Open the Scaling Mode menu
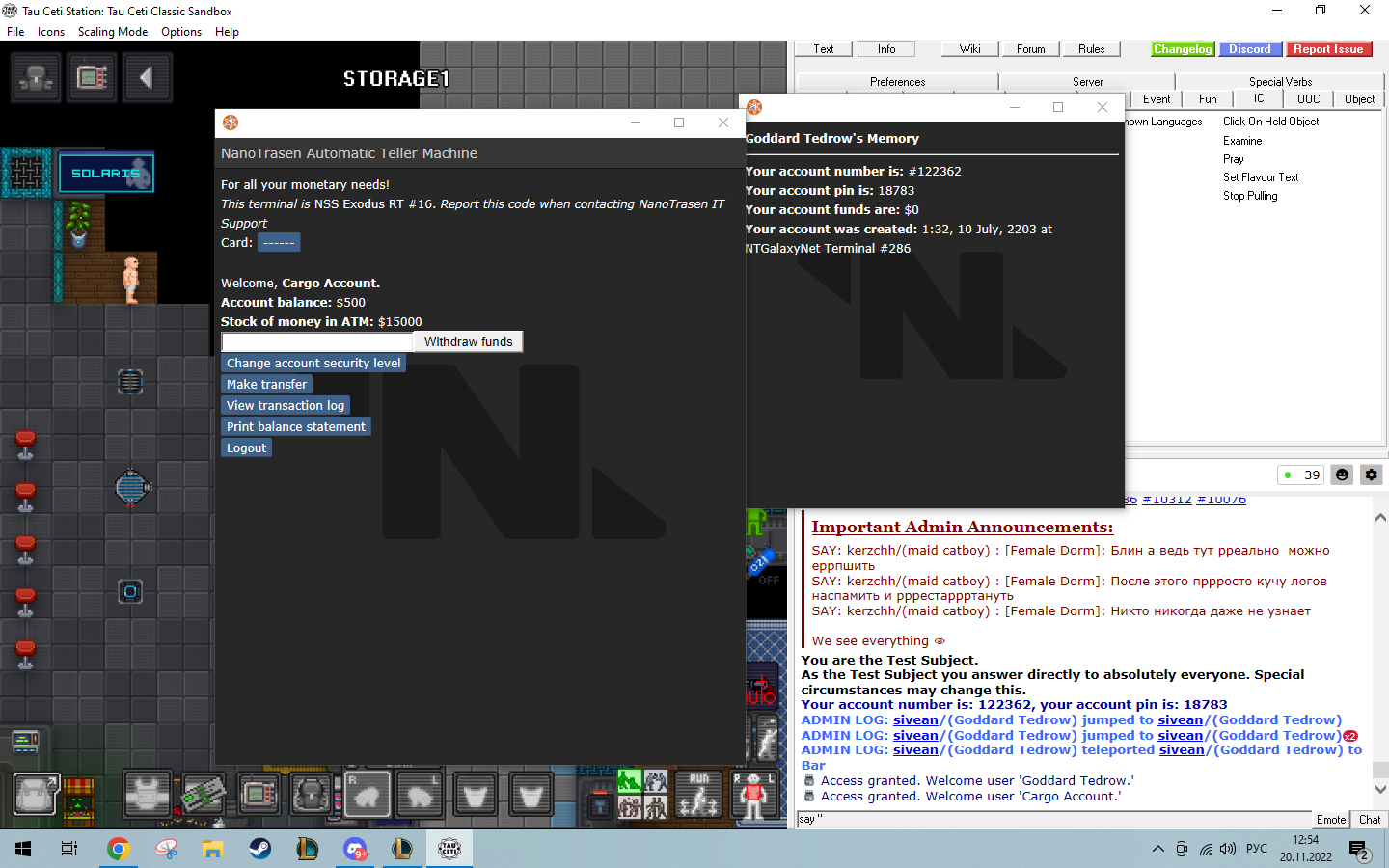This screenshot has height=868, width=1389. [113, 32]
